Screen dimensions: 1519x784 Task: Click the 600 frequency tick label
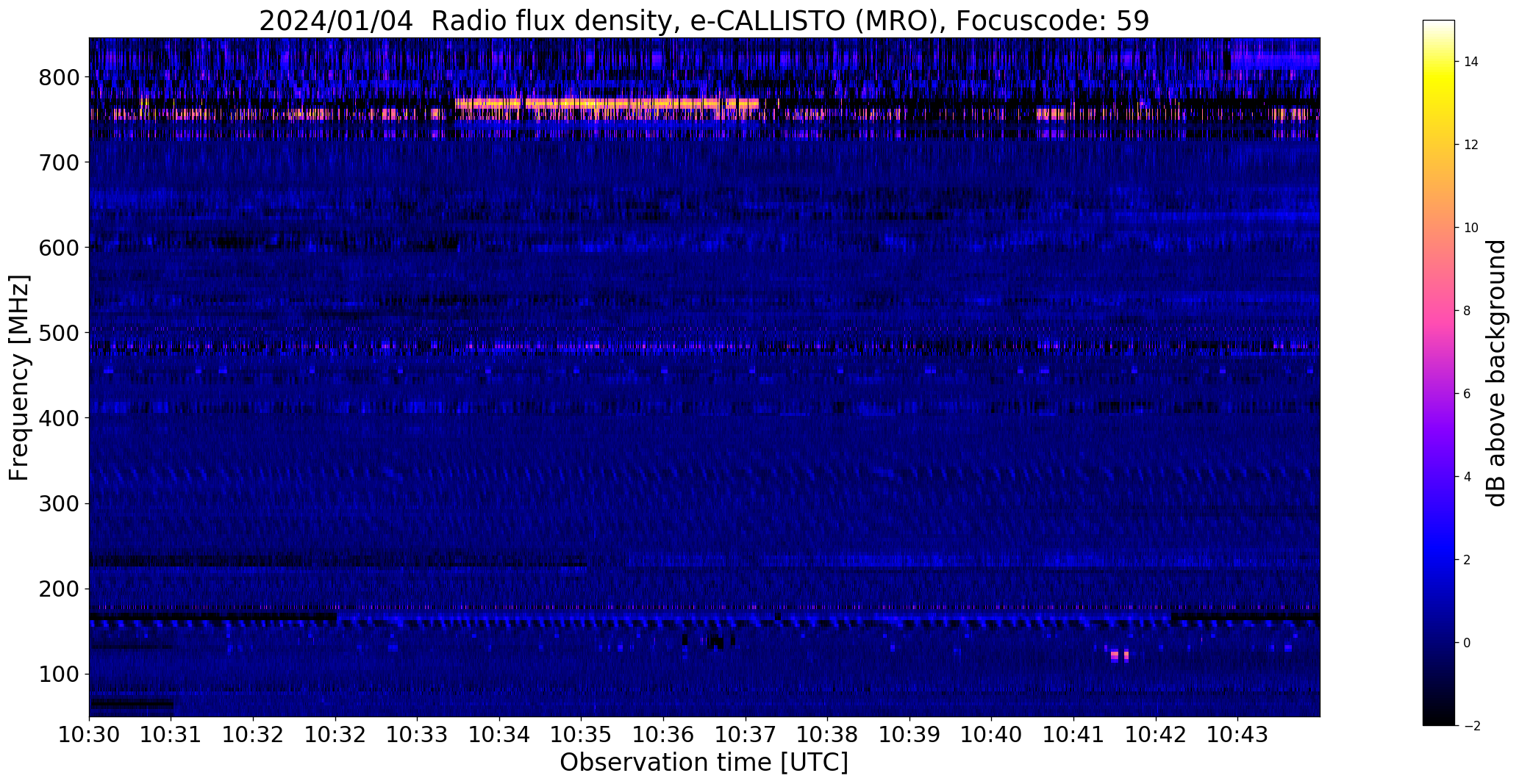(x=59, y=248)
